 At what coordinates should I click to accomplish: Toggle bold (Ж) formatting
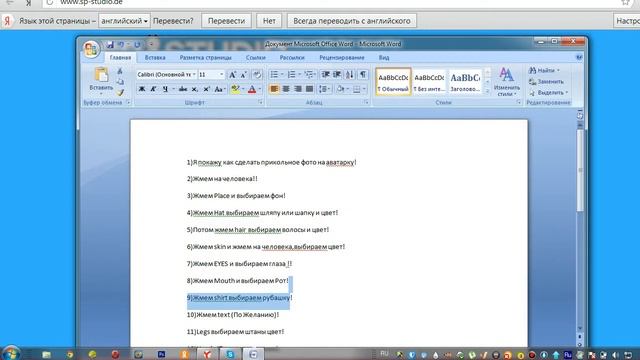pos(142,89)
